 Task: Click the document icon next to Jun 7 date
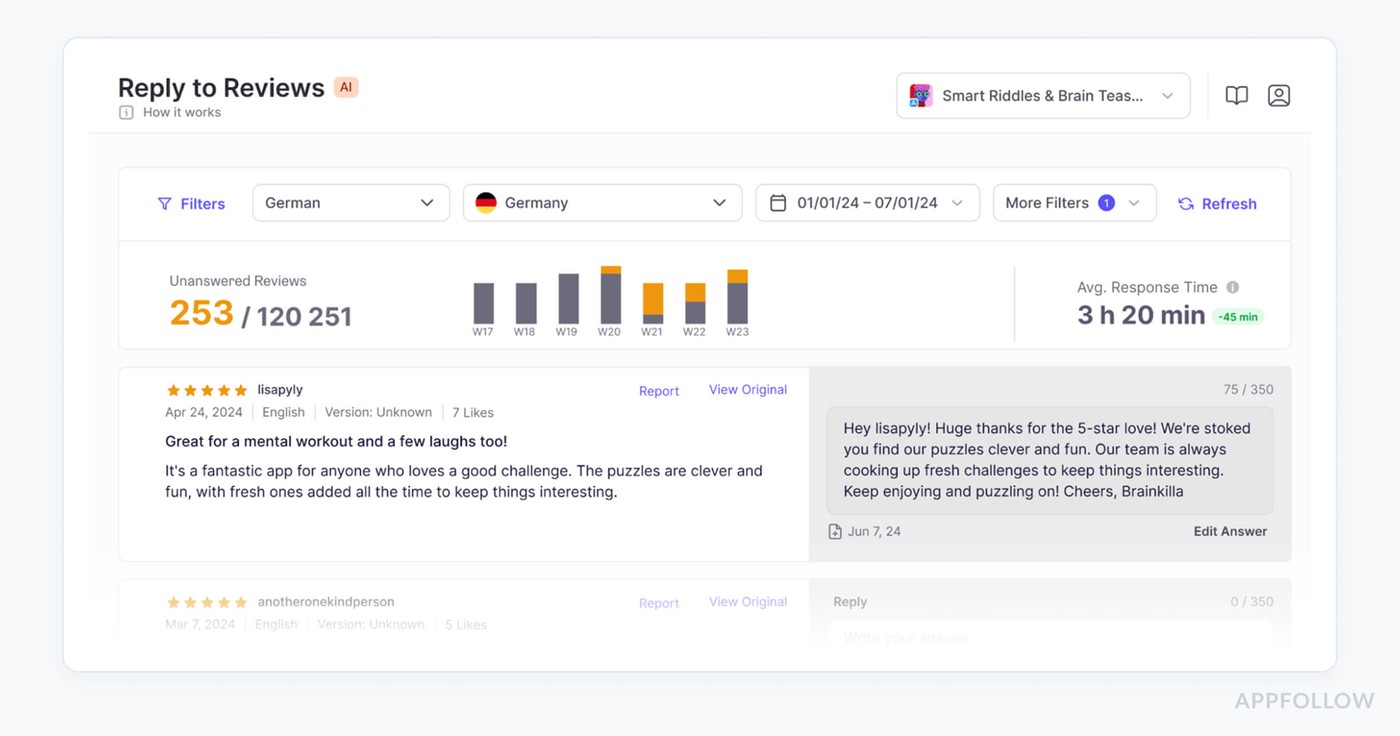(x=835, y=531)
